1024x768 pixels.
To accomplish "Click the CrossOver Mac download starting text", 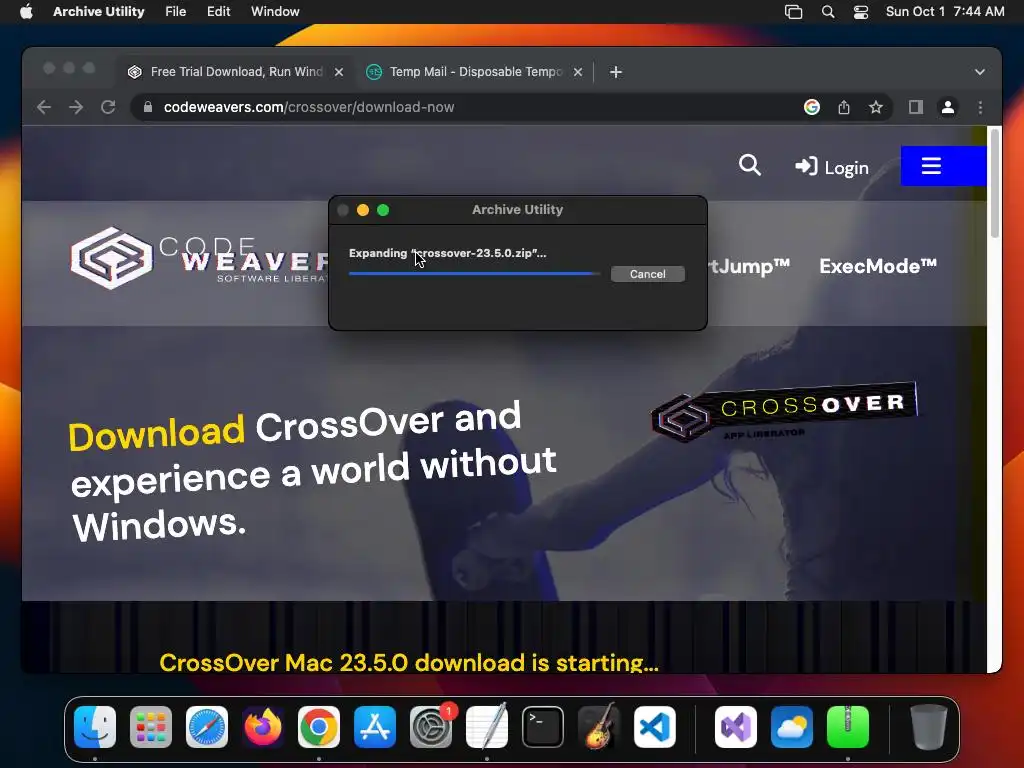I will tap(409, 662).
